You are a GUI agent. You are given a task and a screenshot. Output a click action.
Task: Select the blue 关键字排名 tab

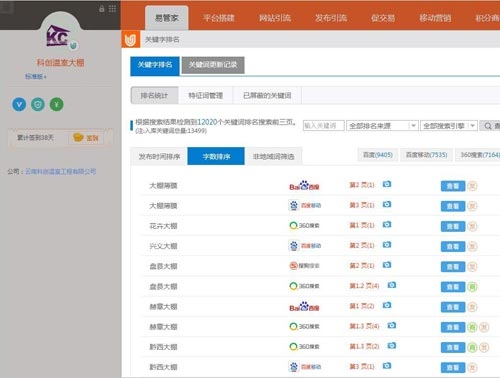(x=155, y=65)
